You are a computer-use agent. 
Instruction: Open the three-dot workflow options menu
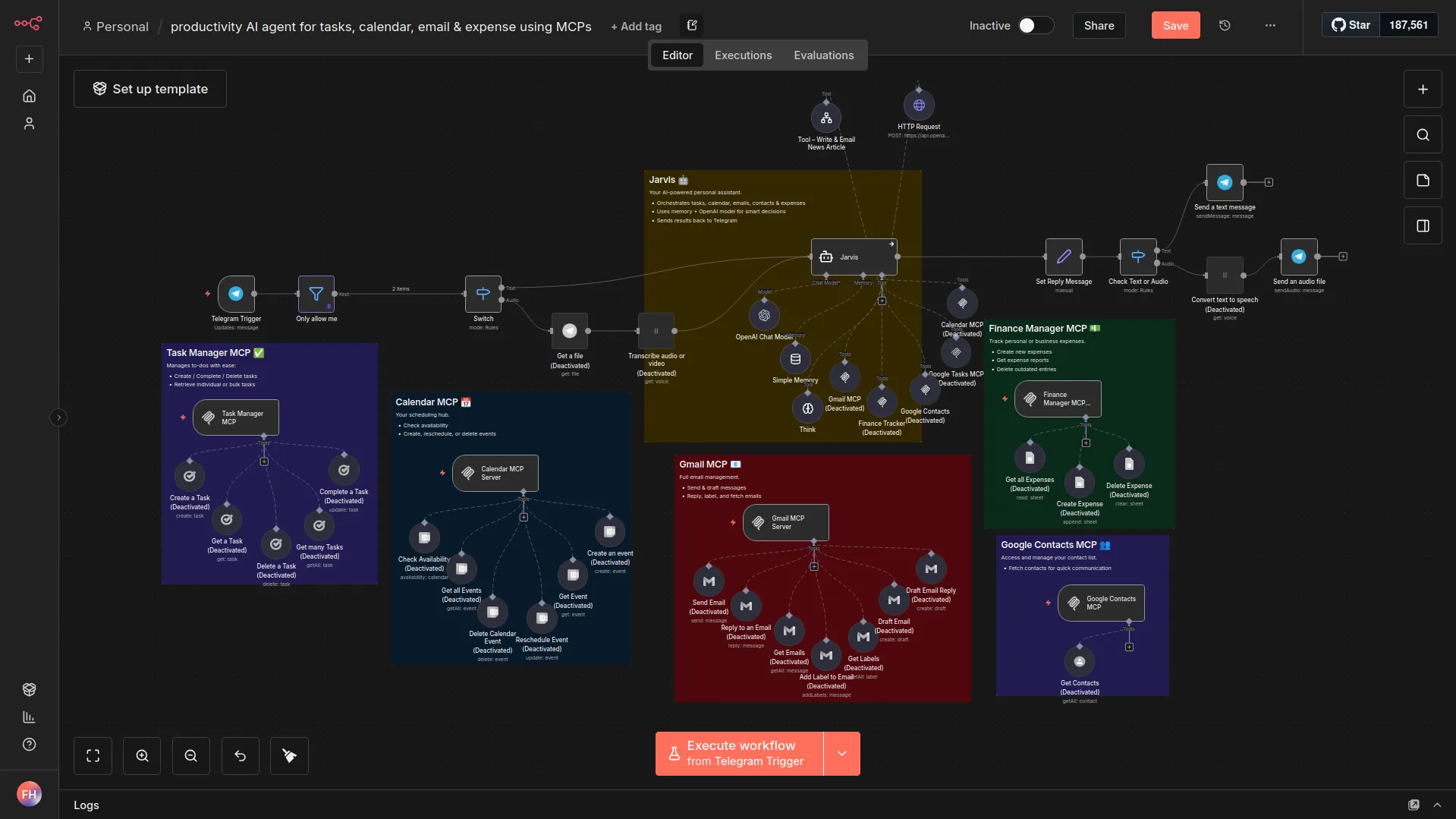[x=1270, y=25]
